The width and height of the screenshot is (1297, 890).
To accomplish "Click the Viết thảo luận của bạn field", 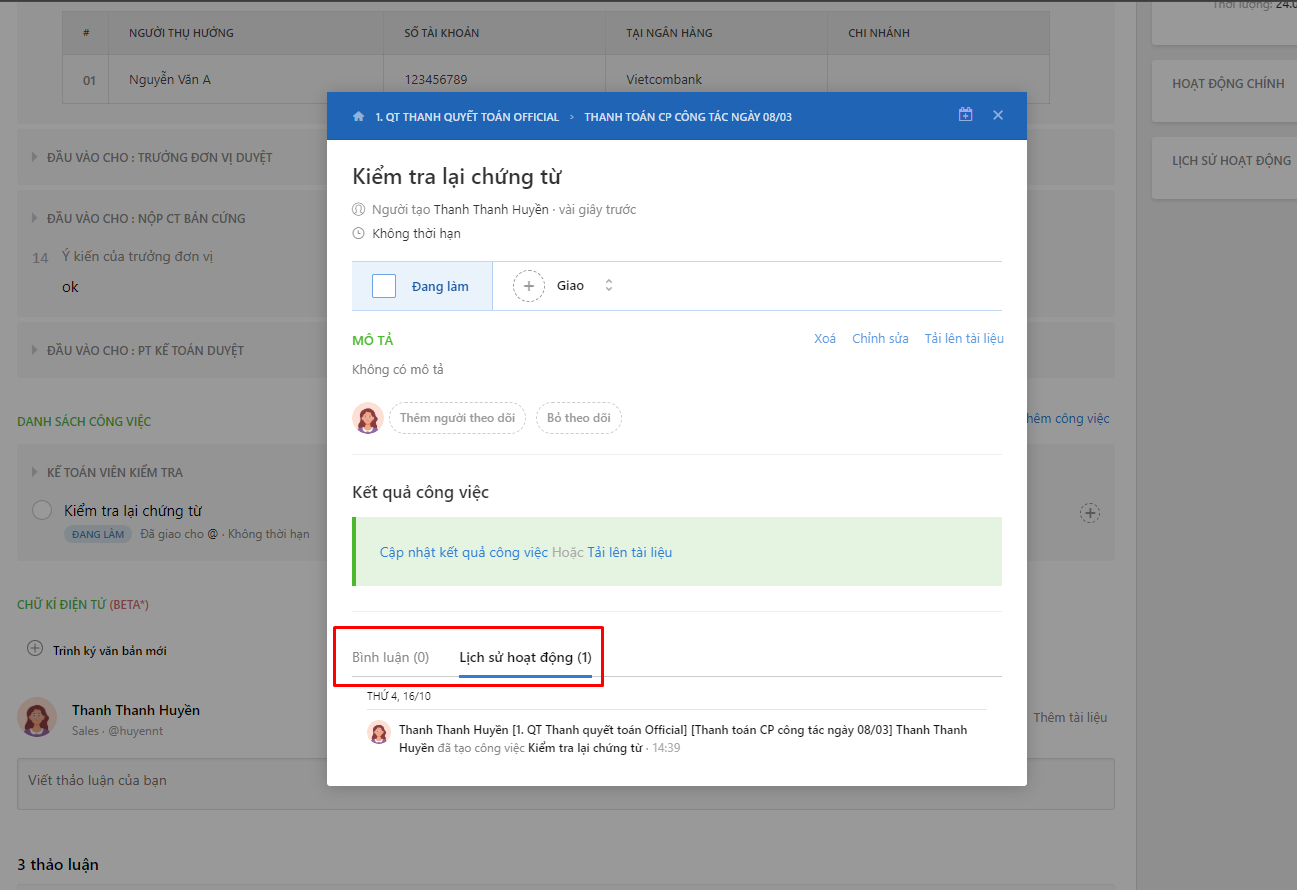I will point(566,784).
